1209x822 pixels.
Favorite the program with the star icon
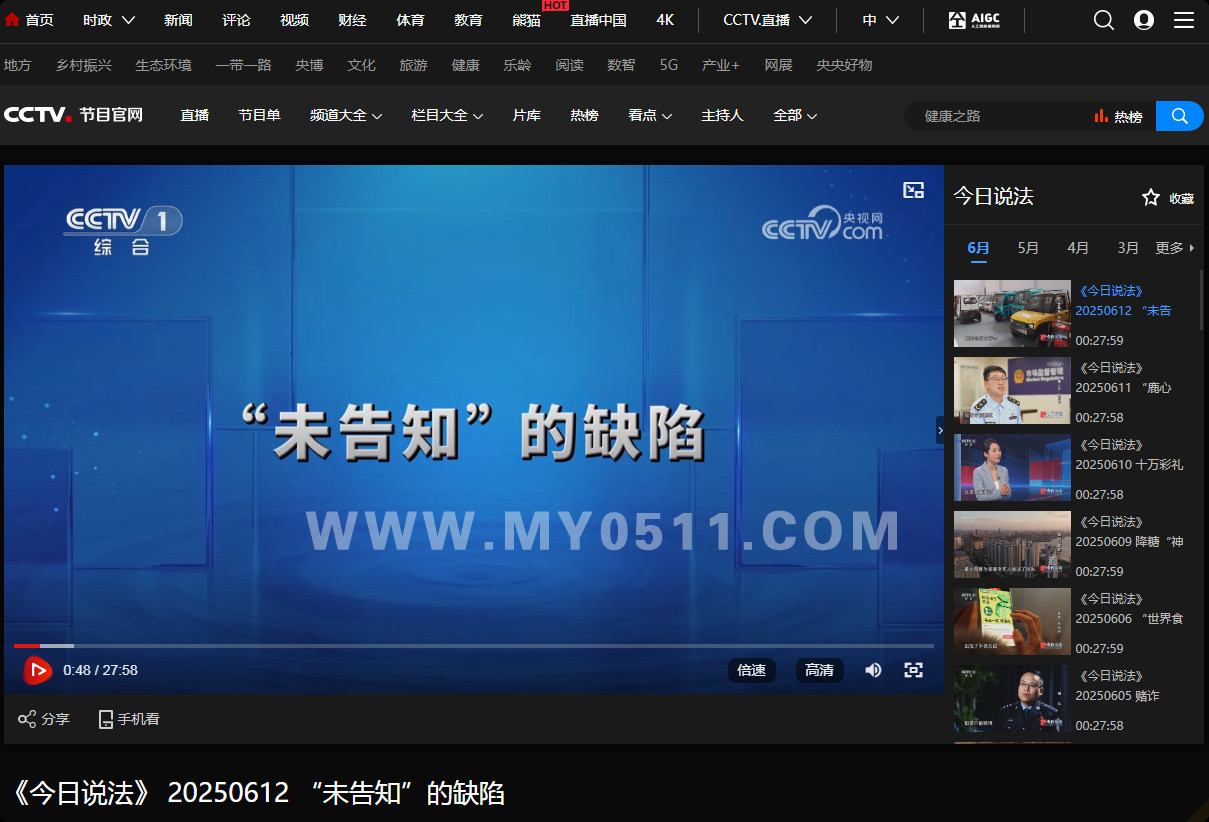click(x=1151, y=198)
